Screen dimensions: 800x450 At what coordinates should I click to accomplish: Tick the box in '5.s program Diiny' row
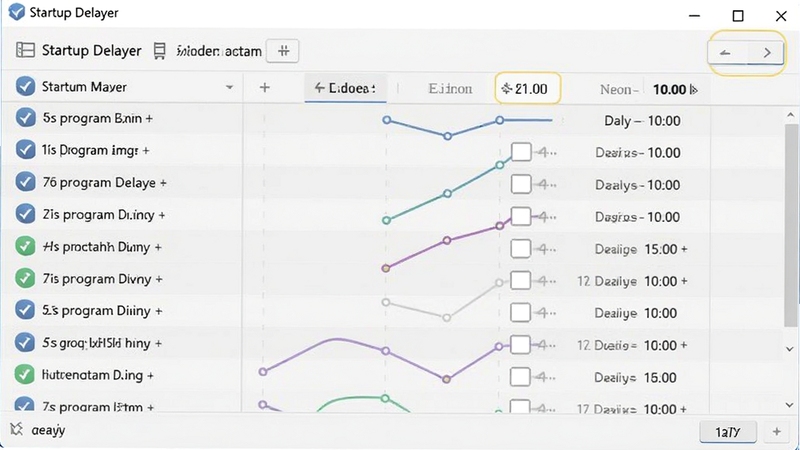[520, 313]
